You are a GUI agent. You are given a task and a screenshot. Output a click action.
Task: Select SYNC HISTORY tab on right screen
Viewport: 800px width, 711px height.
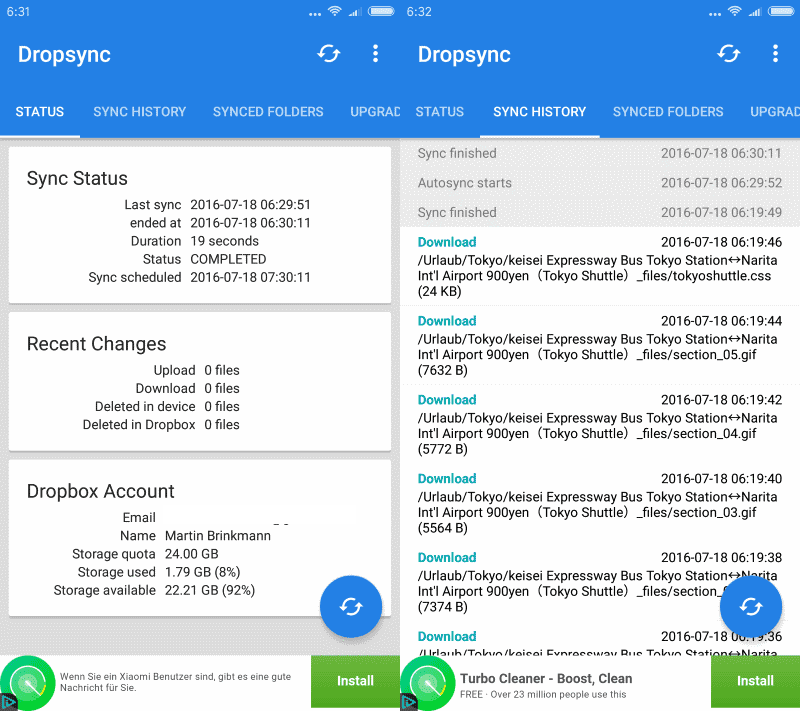click(x=539, y=112)
